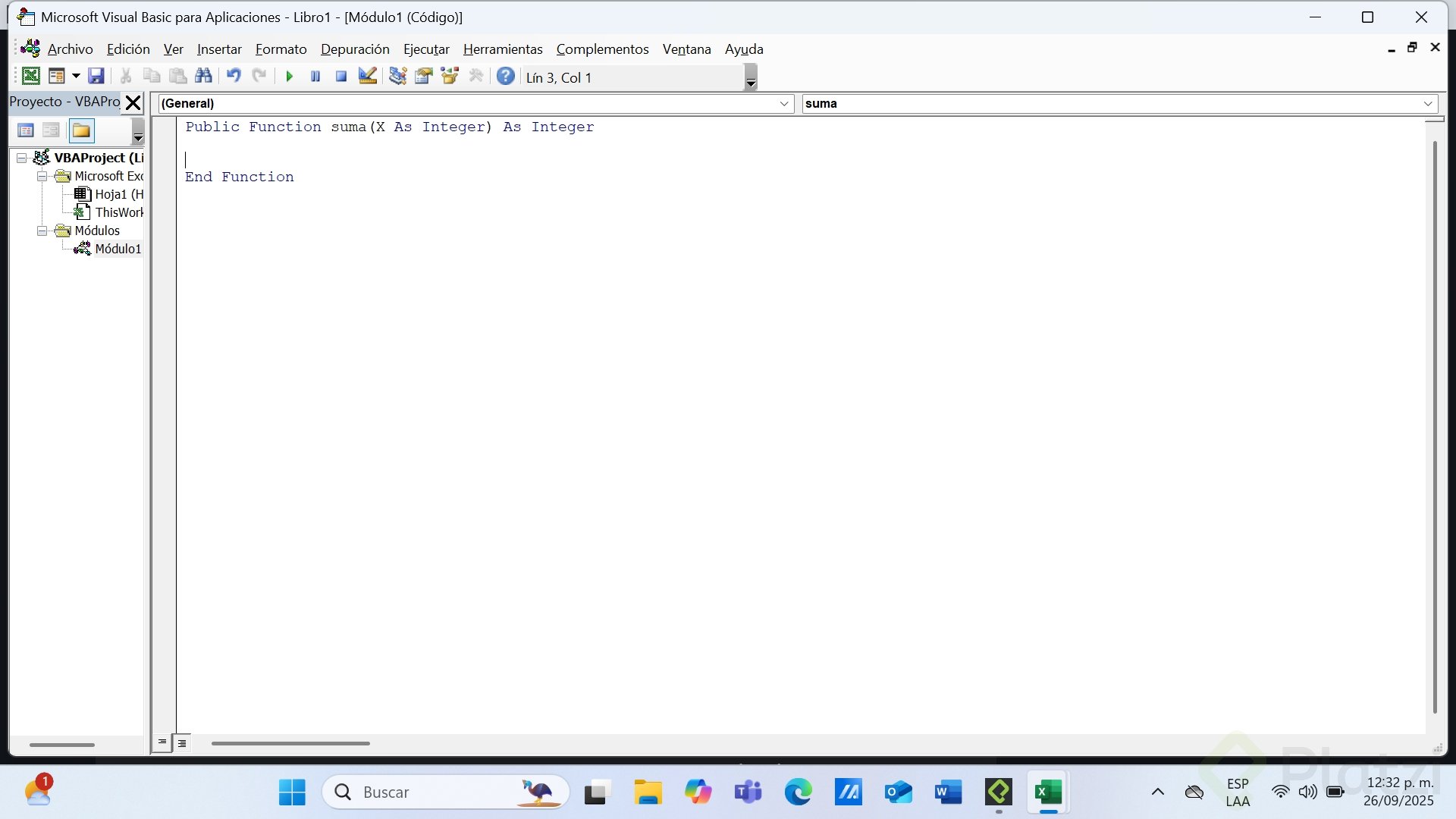Toggle folders view in Project panel
Viewport: 1456px width, 819px height.
pos(81,130)
